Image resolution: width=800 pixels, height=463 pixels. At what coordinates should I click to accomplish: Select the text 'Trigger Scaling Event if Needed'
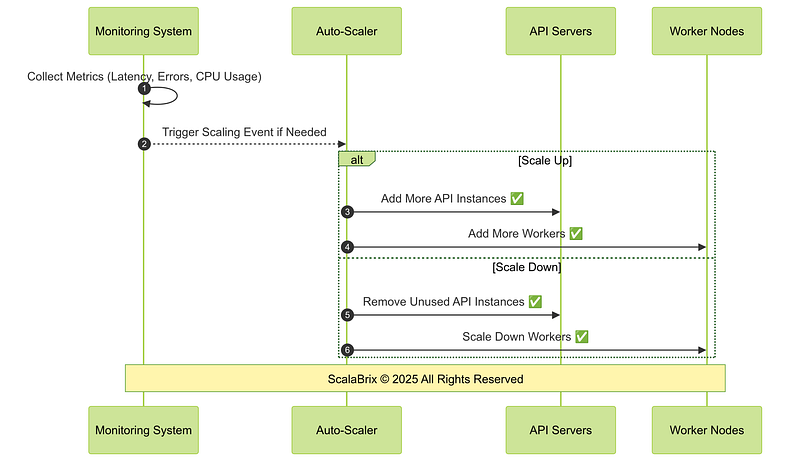tap(244, 132)
